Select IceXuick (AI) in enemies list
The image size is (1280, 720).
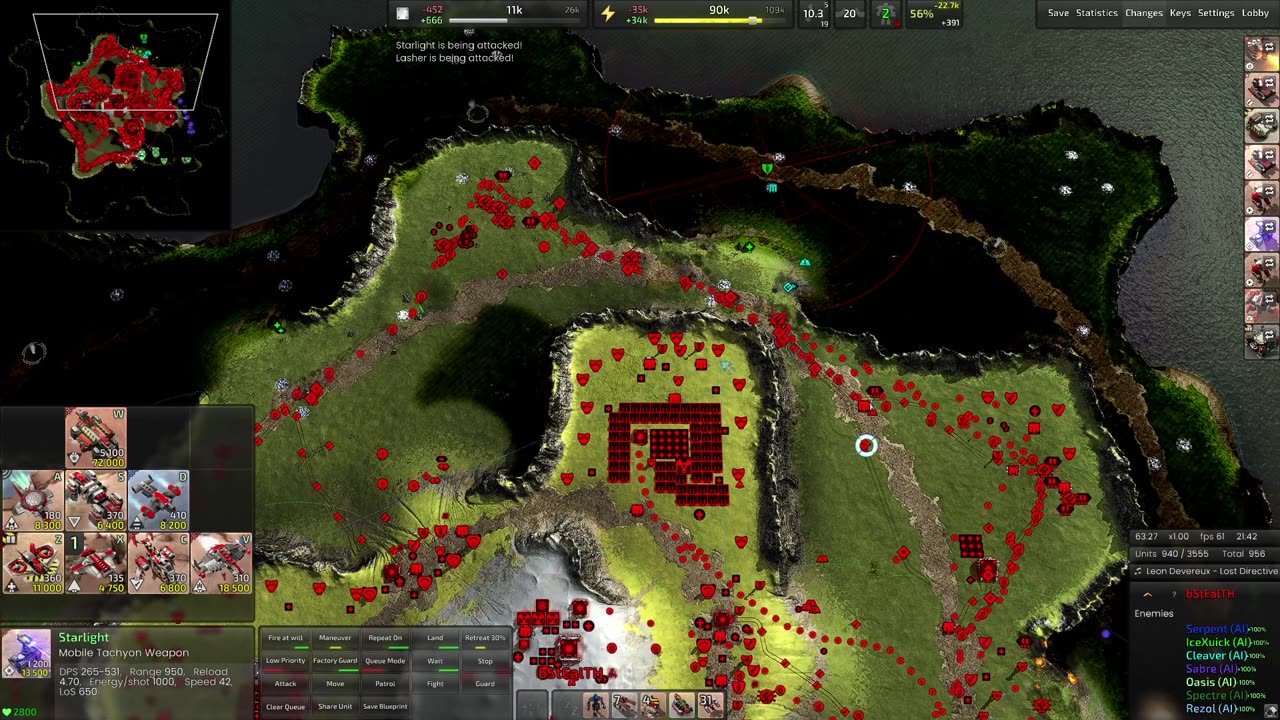1218,642
